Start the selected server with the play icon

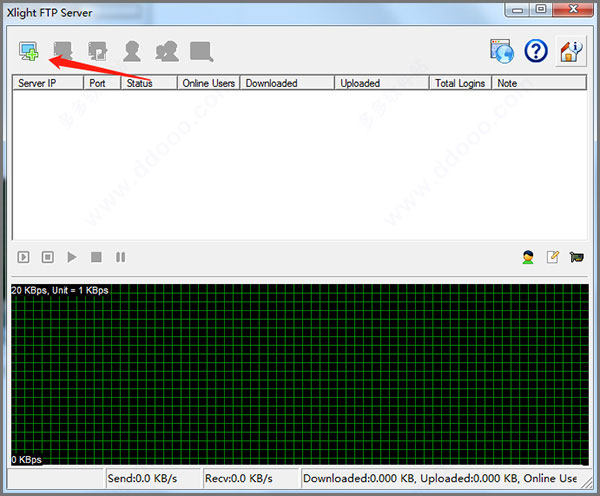point(72,257)
